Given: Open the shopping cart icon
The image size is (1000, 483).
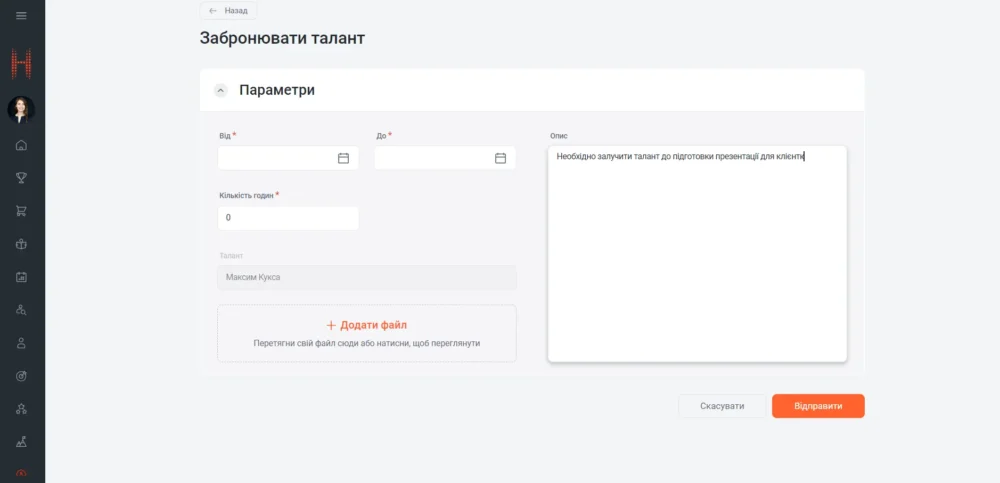Looking at the screenshot, I should (22, 211).
